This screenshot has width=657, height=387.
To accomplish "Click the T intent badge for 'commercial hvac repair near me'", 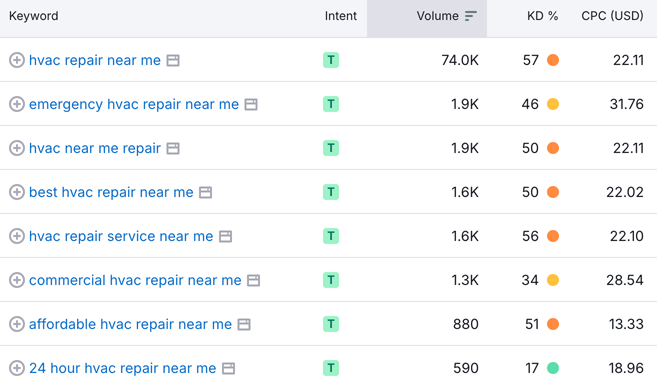I will click(x=331, y=280).
